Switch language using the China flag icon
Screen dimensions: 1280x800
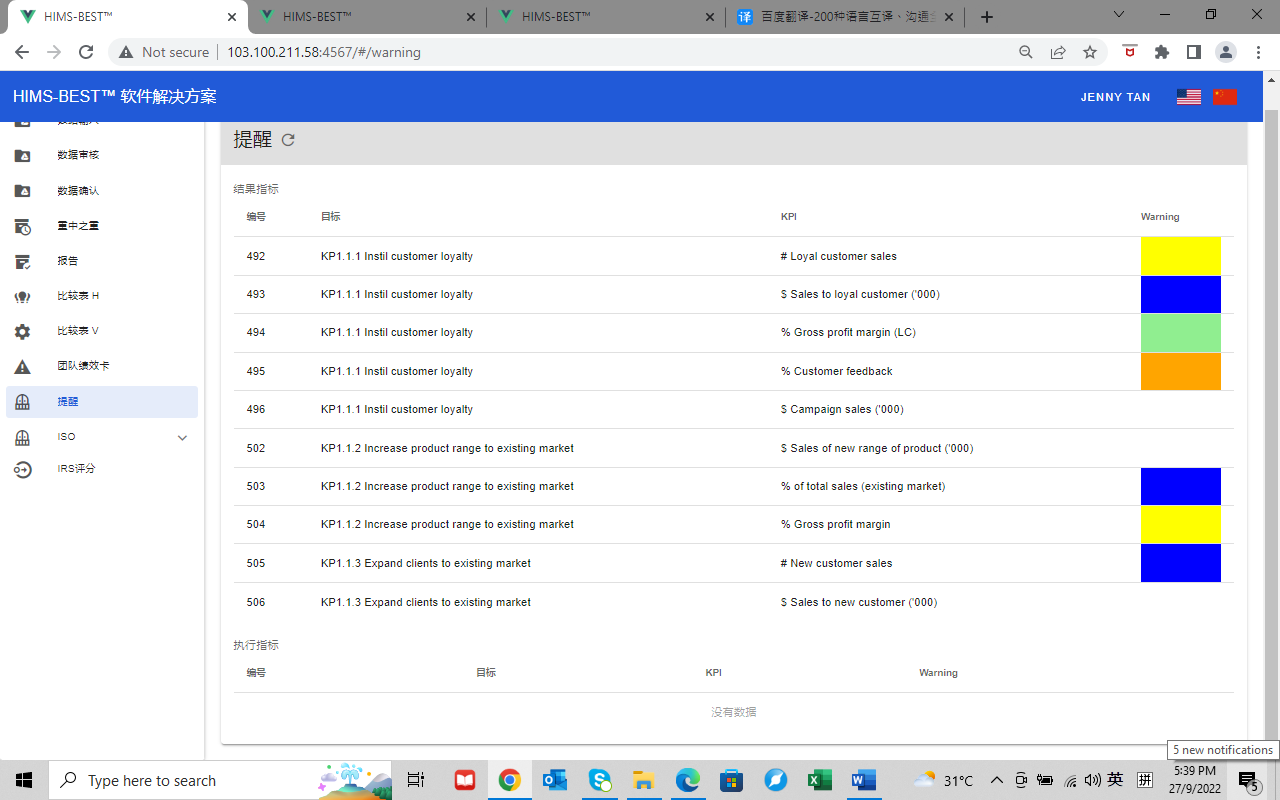[1225, 97]
